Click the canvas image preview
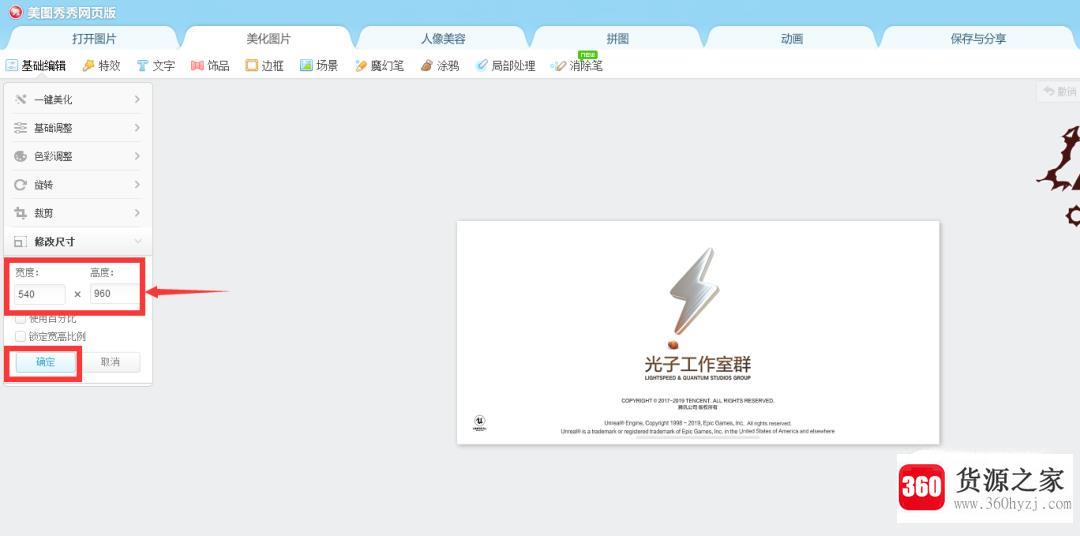The image size is (1080, 536). point(698,333)
